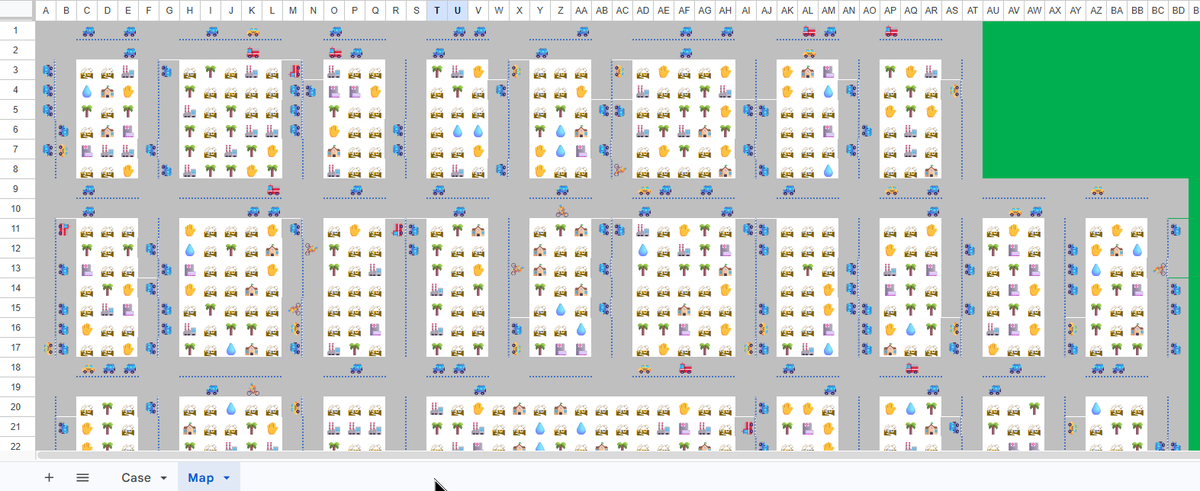The width and height of the screenshot is (1200, 491).
Task: Click the taxi in cell AL2
Action: pyautogui.click(x=809, y=52)
